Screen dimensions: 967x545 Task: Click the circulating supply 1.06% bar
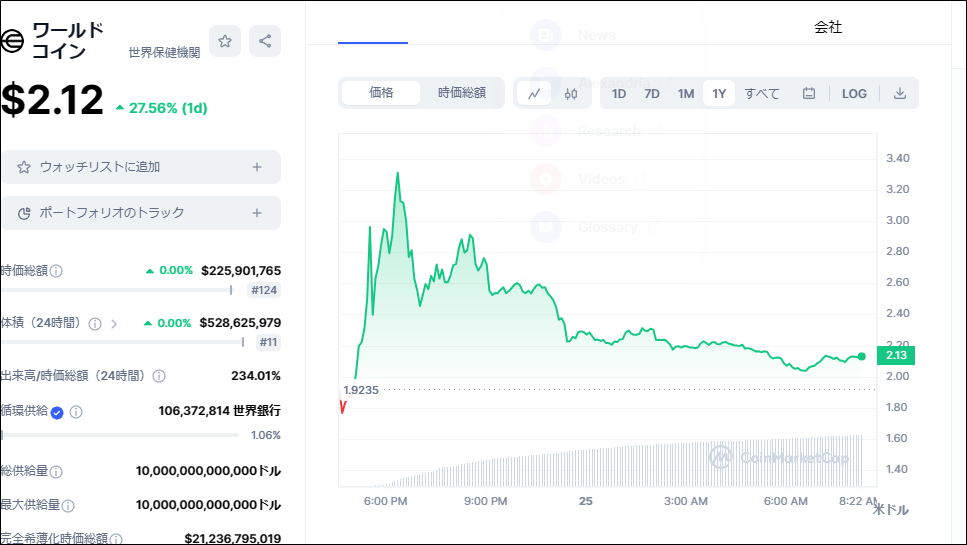click(x=120, y=435)
